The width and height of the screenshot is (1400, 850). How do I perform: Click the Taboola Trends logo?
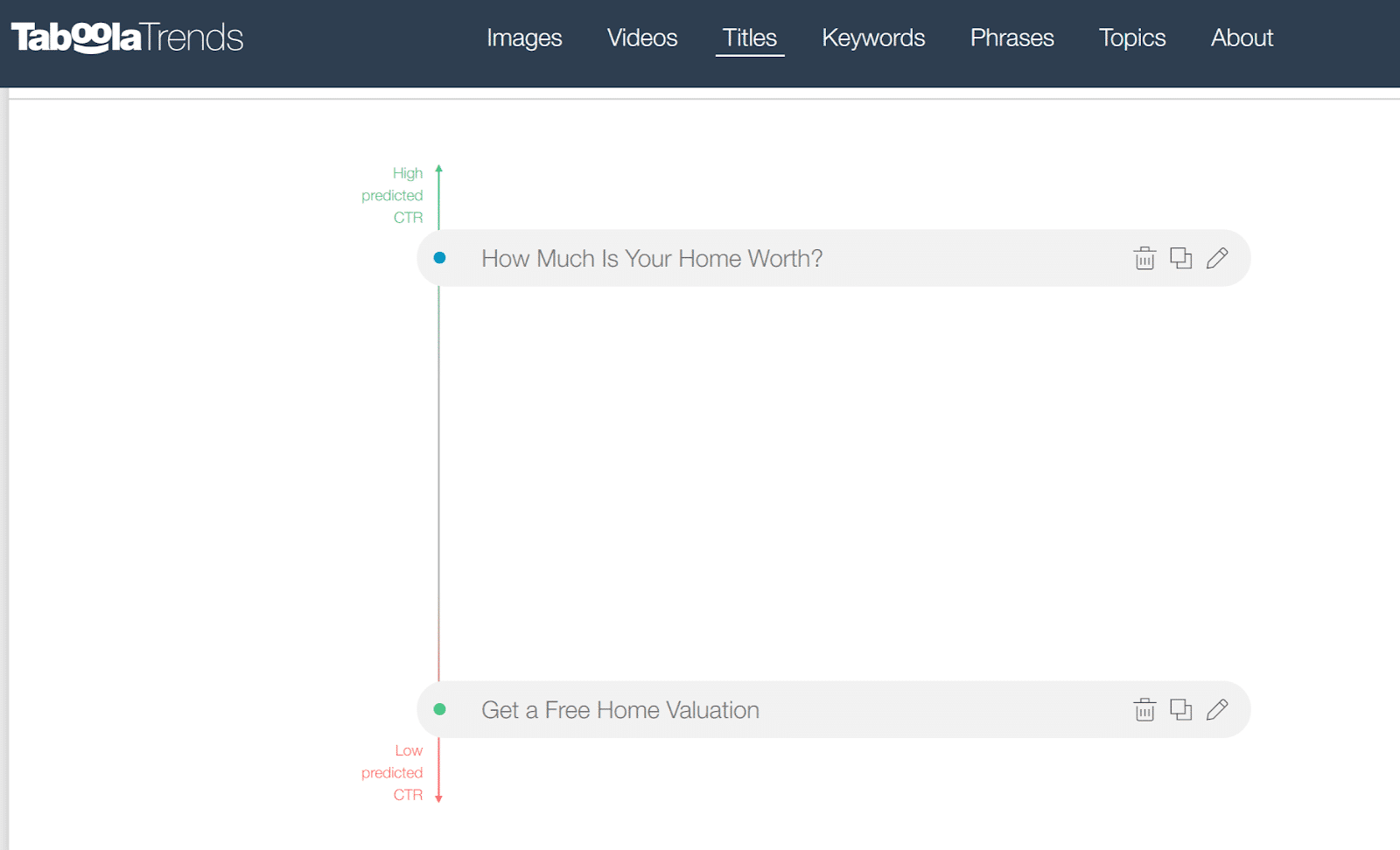tap(127, 38)
